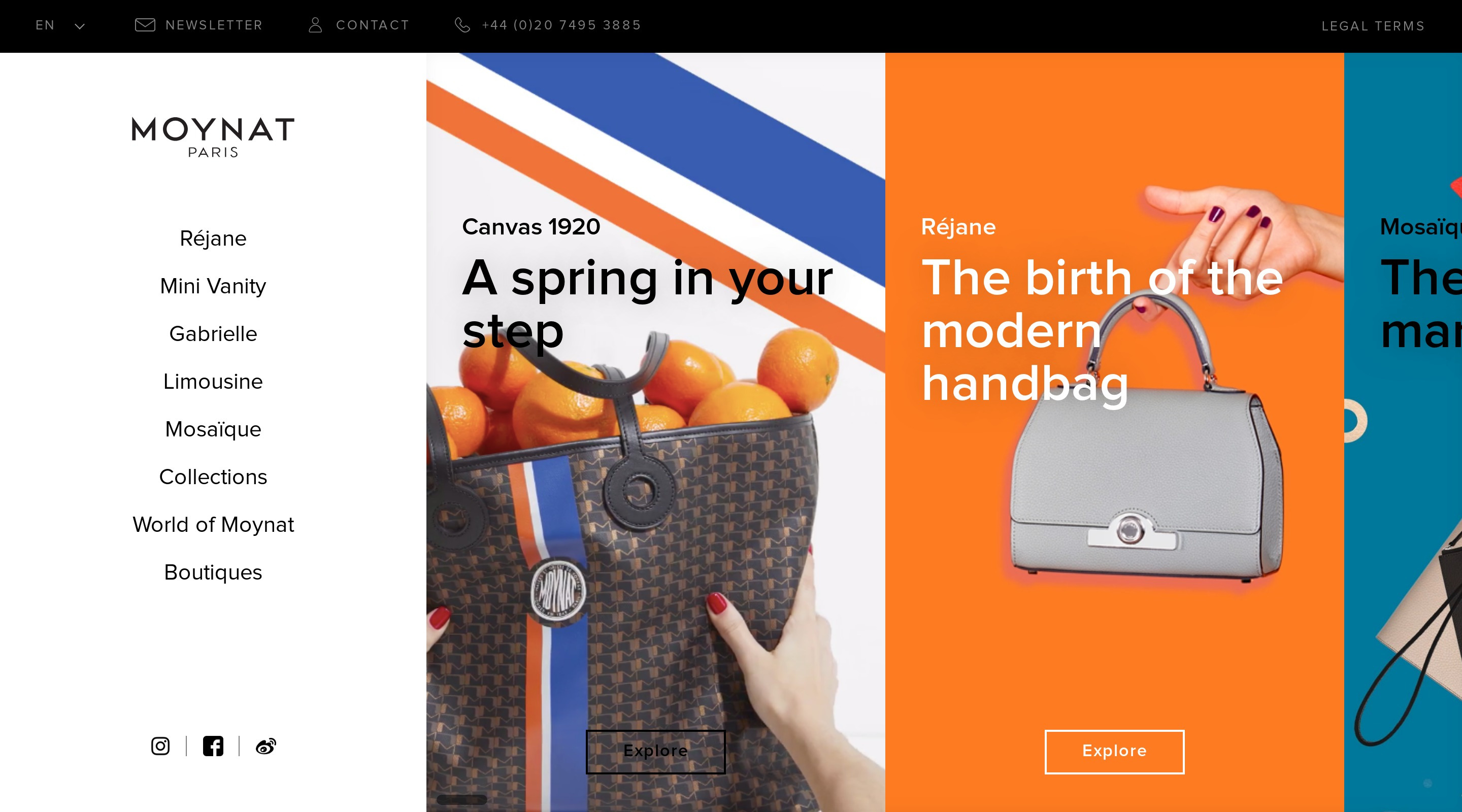Open the Réjane menu item
Image resolution: width=1462 pixels, height=812 pixels.
(x=213, y=239)
